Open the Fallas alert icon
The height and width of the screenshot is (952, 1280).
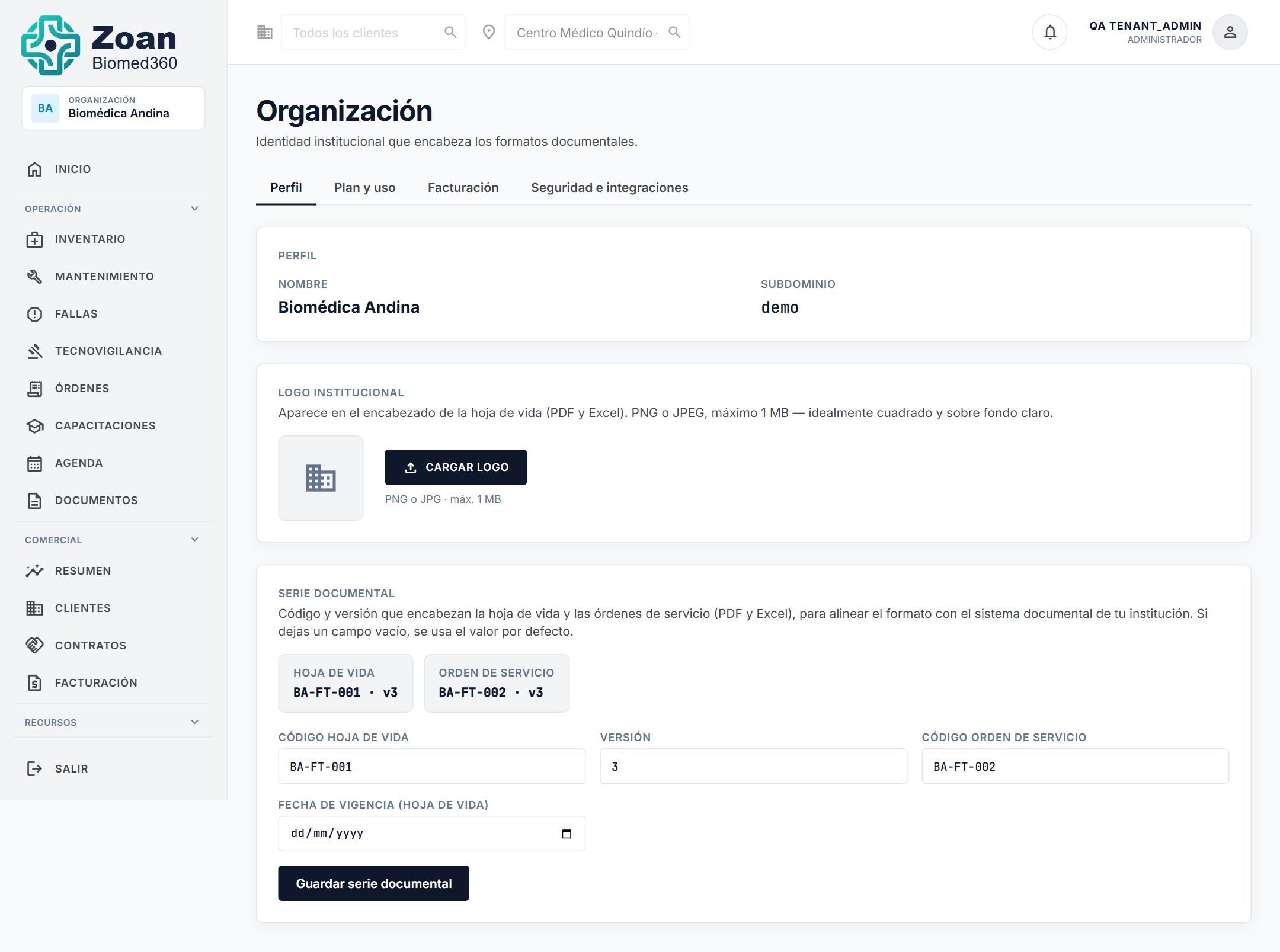35,314
